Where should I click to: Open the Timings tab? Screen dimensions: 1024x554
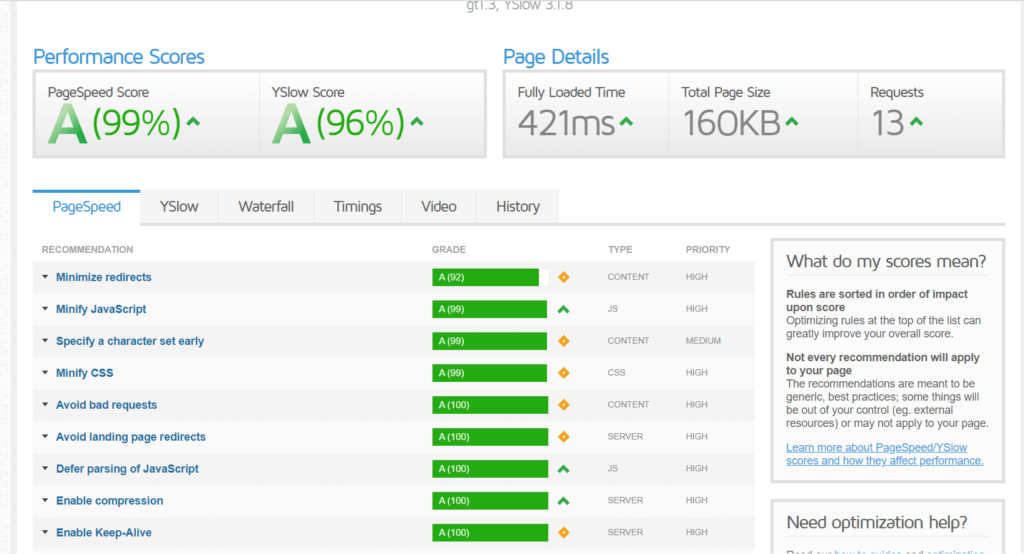pos(357,207)
